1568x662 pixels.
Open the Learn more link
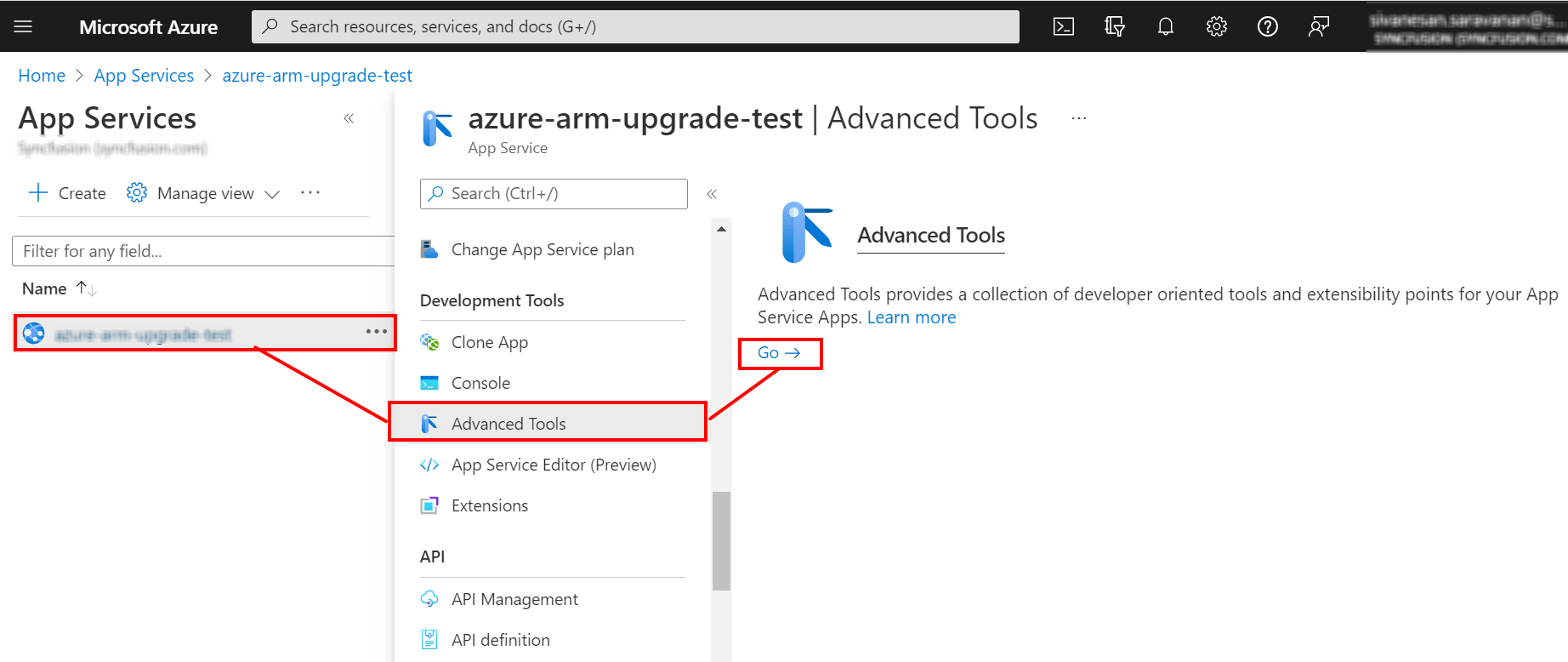click(x=911, y=317)
